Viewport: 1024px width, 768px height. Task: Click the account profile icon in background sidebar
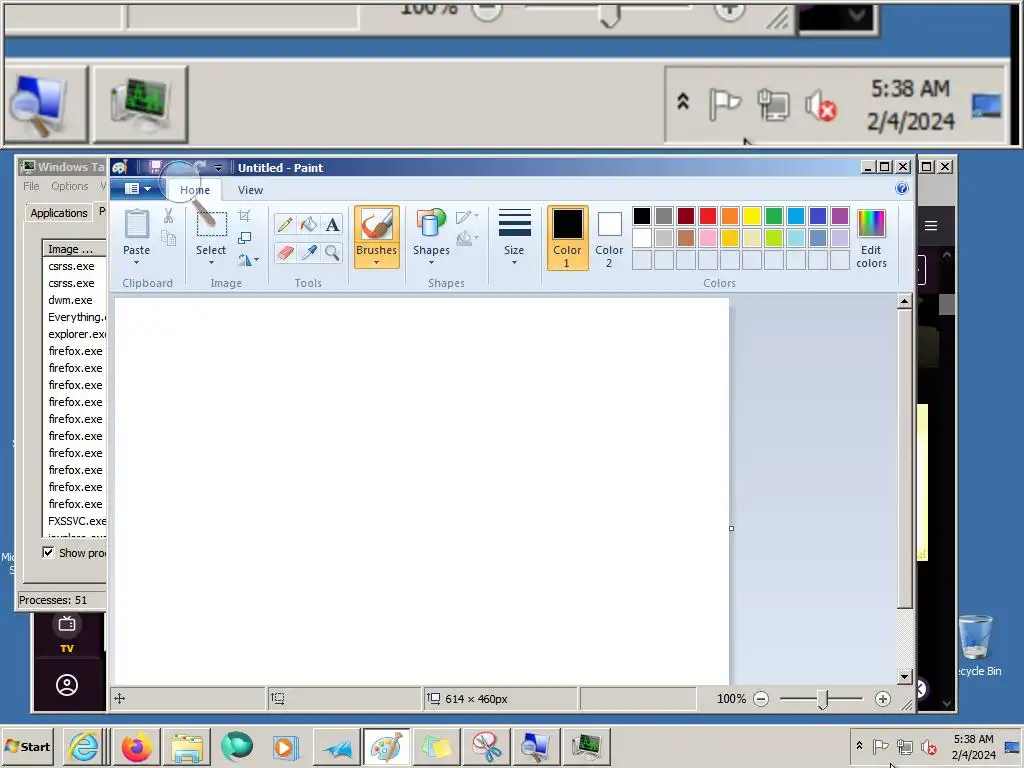(67, 685)
